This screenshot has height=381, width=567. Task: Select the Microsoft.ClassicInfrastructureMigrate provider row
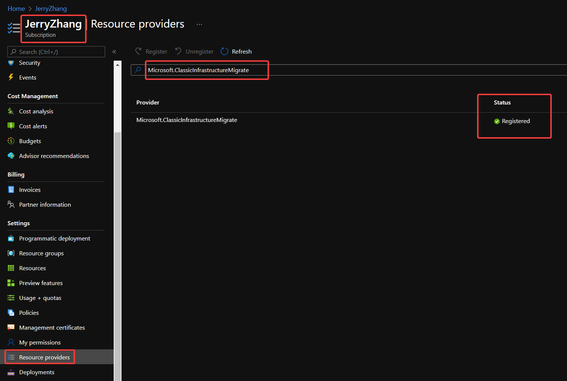[x=349, y=121]
